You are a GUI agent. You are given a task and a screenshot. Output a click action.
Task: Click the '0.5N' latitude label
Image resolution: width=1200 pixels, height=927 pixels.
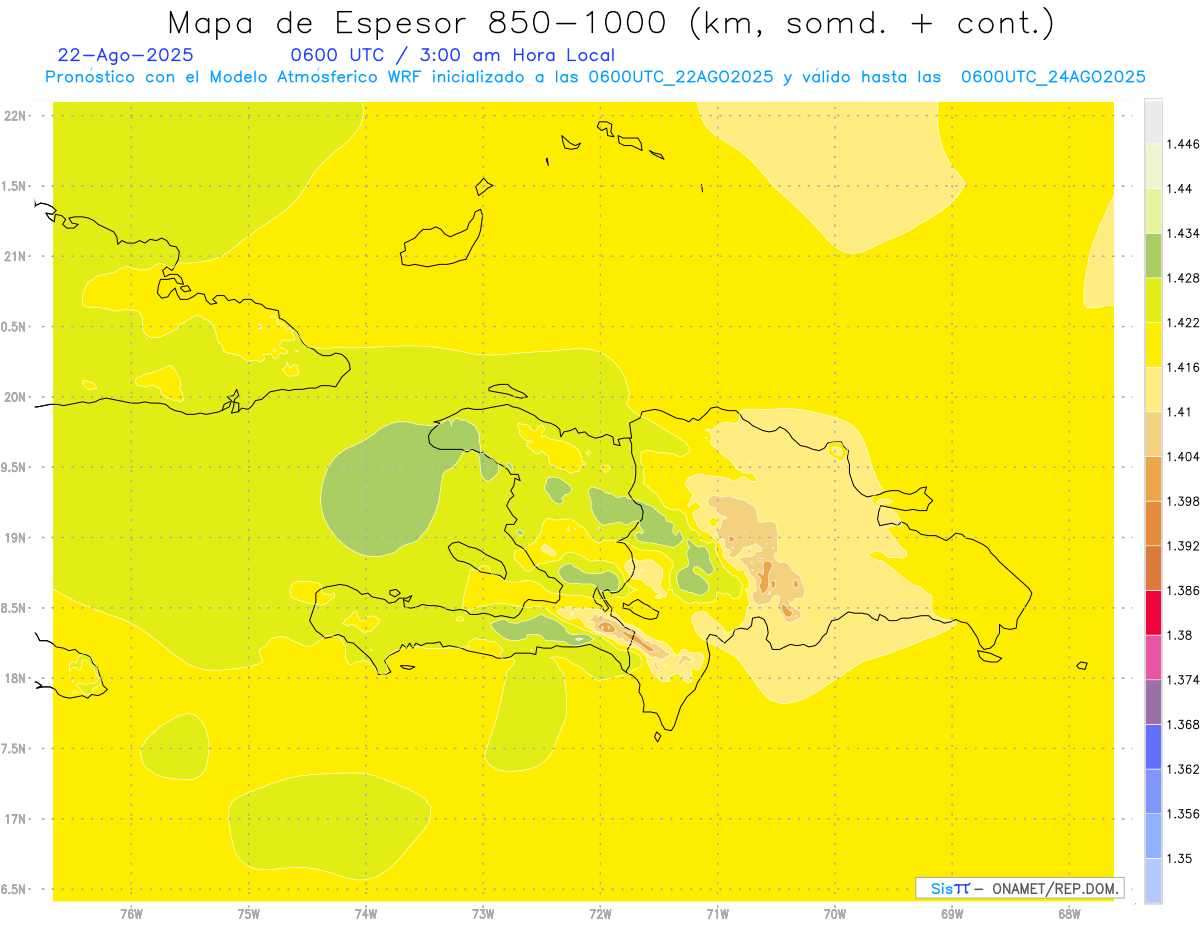click(14, 327)
